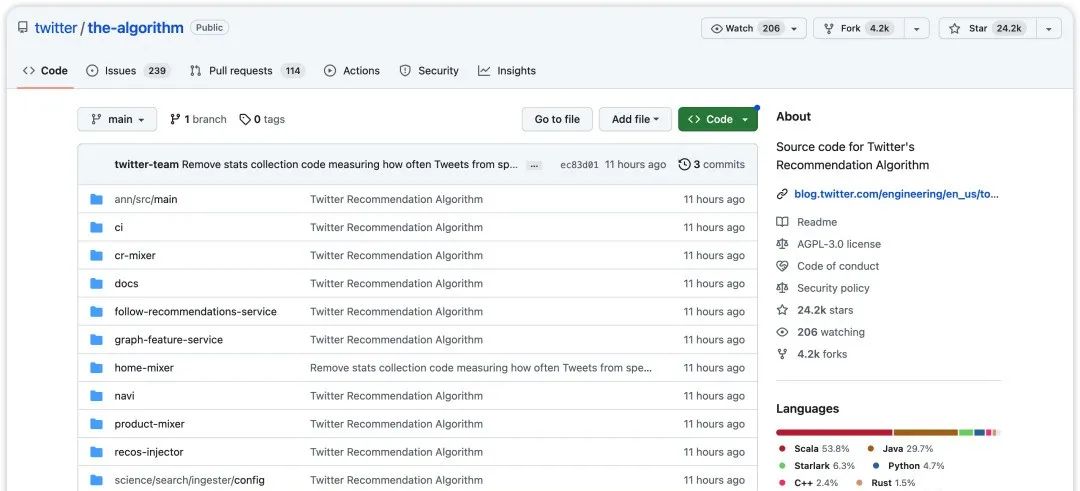Open the home-mixer commit message Remove stats collection
The image size is (1080, 491).
click(x=481, y=368)
